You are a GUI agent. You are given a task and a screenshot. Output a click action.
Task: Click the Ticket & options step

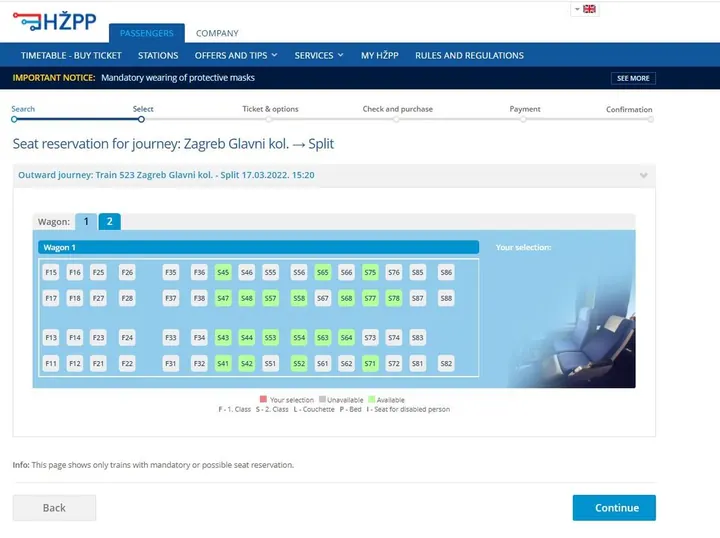point(270,109)
